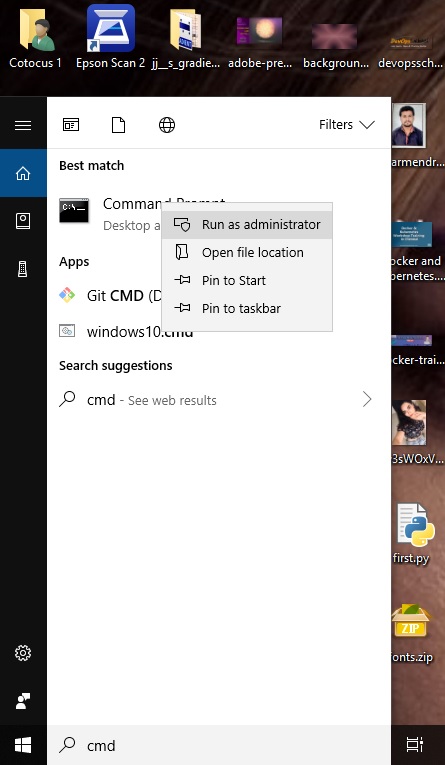445x765 pixels.
Task: Open the Filters dropdown
Action: coord(347,125)
